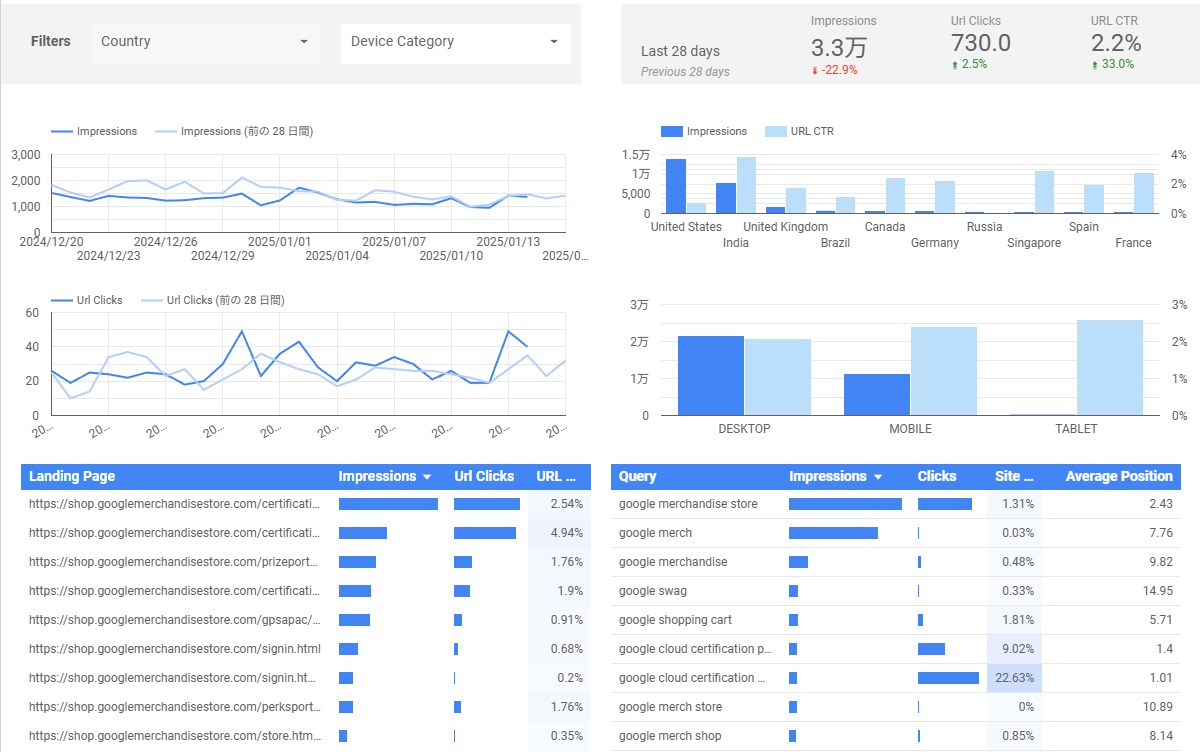Sort by the Landing Page column header
The image size is (1200, 752).
pyautogui.click(x=72, y=476)
